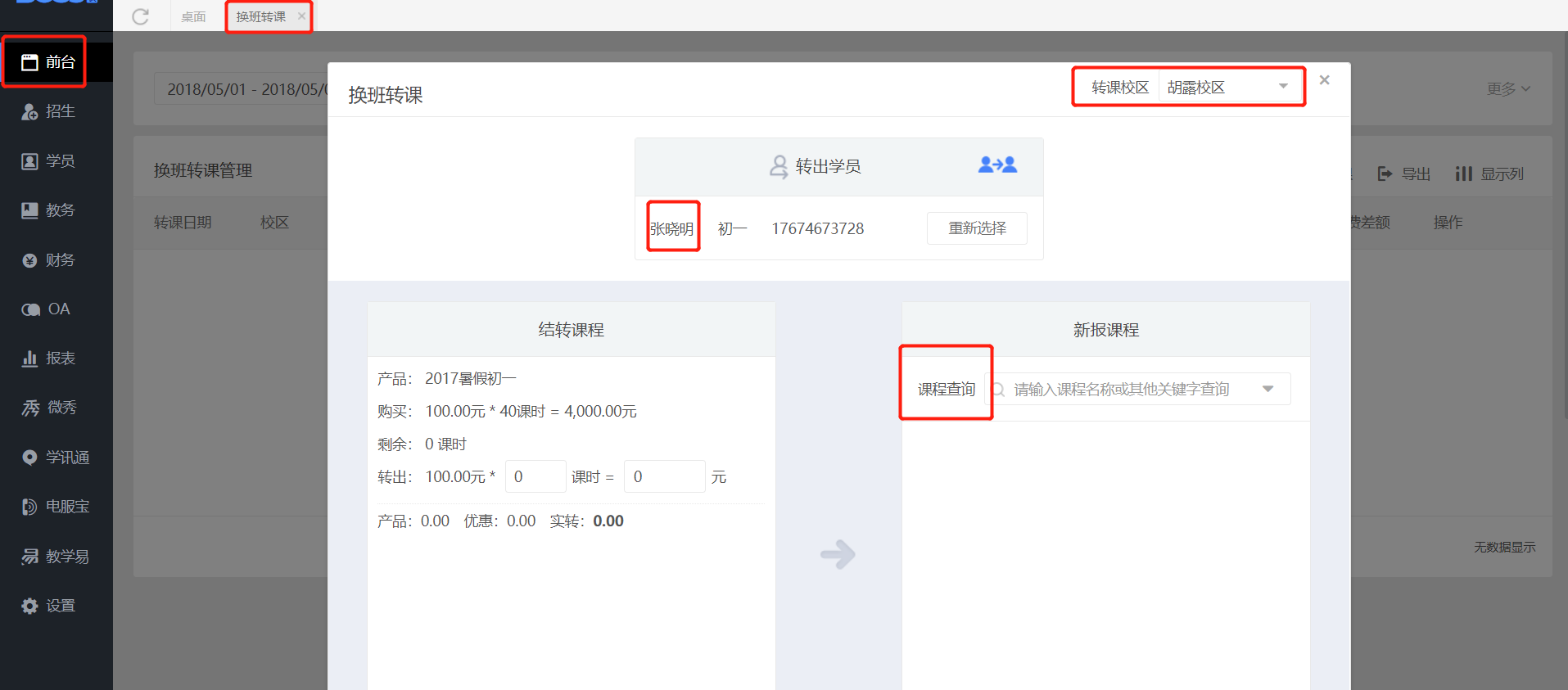Viewport: 1568px width, 690px height.
Task: Click the gray transfer arrow icon
Action: [x=838, y=554]
